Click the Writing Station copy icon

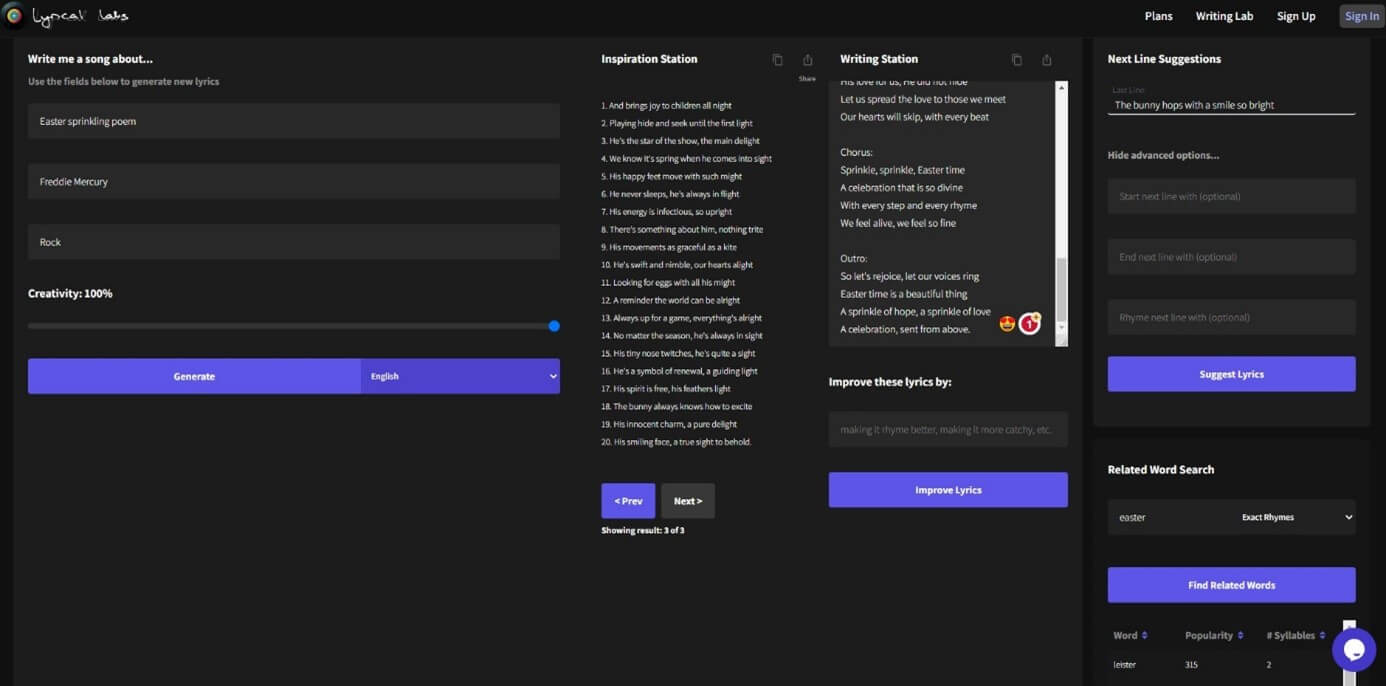(x=1016, y=60)
